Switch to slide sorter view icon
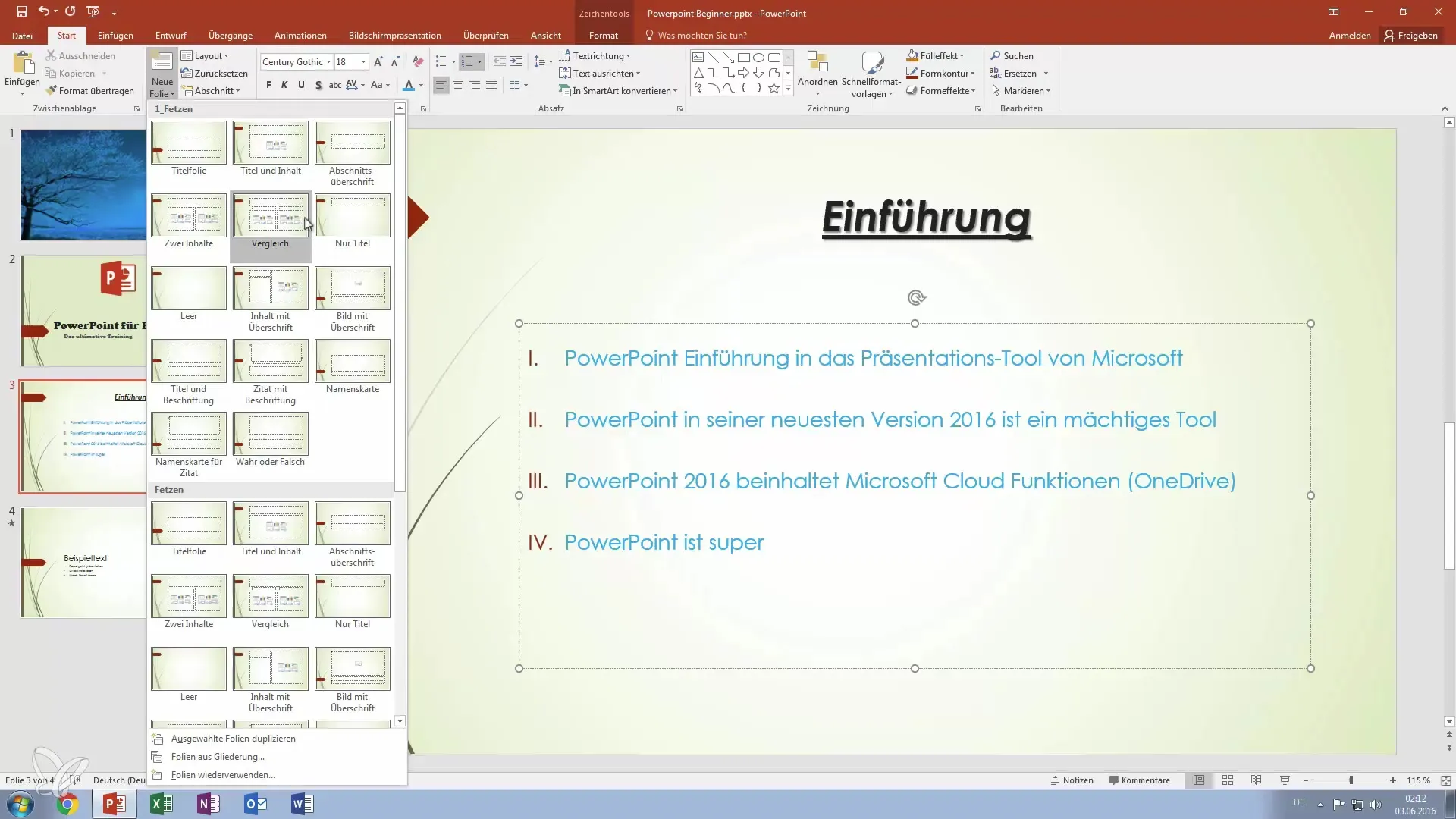This screenshot has width=1456, height=819. click(1228, 780)
